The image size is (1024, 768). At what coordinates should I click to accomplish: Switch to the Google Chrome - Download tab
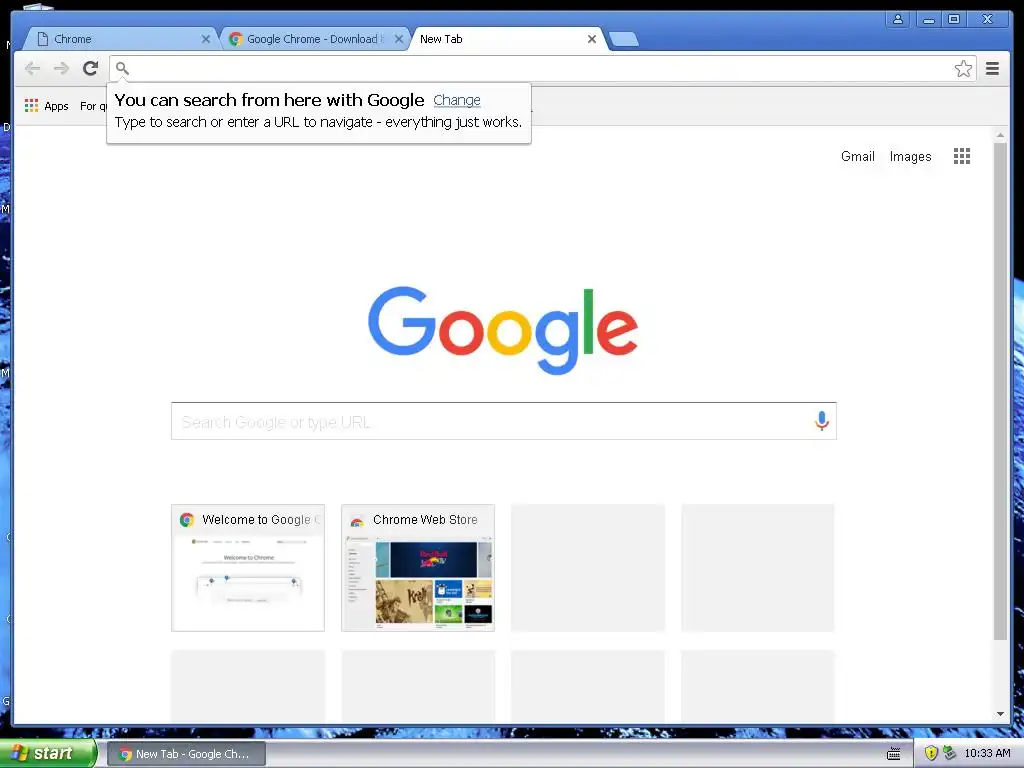314,39
